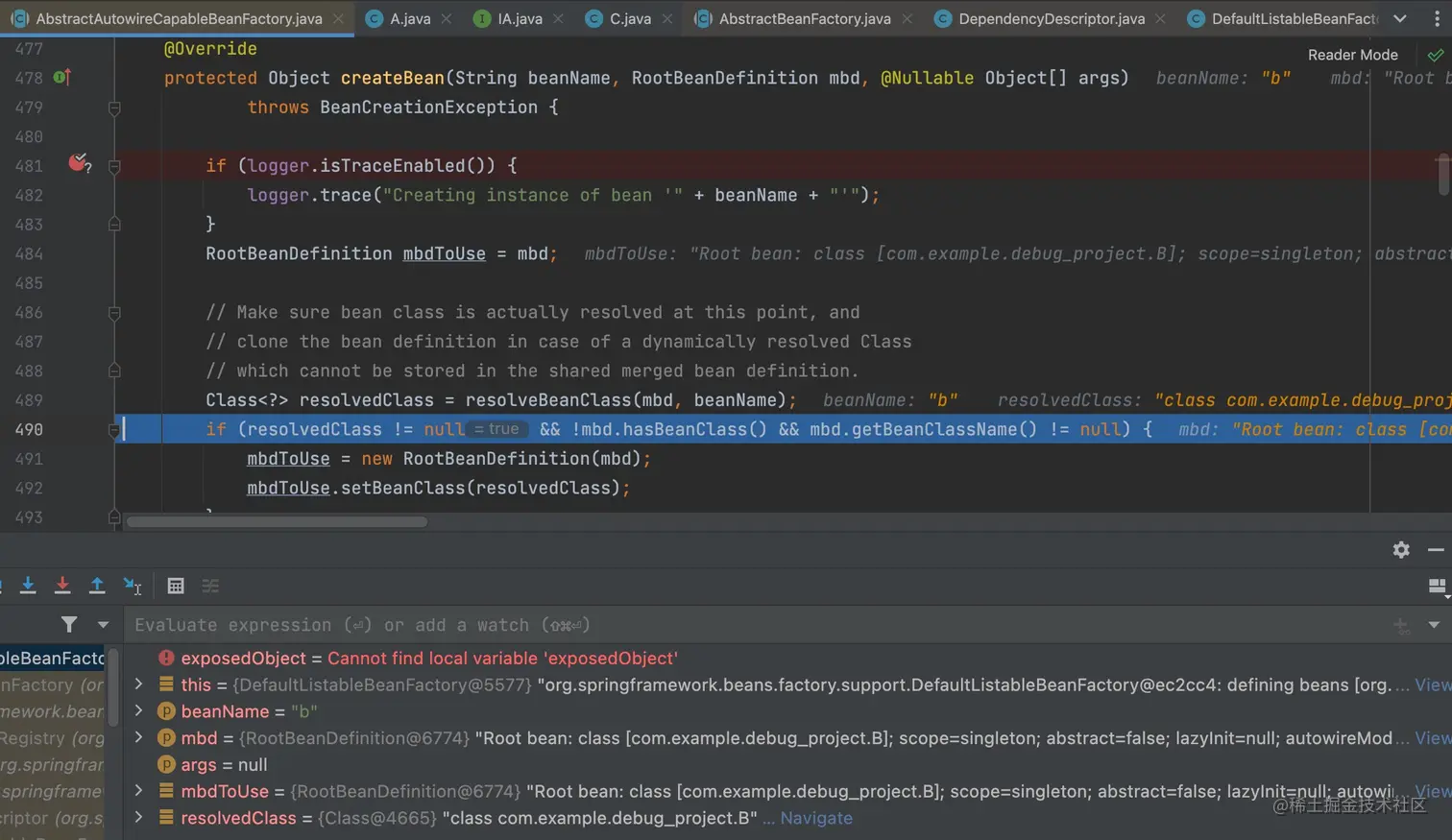Image resolution: width=1452 pixels, height=840 pixels.
Task: Click the green inspection checkmark icon
Action: click(1435, 55)
